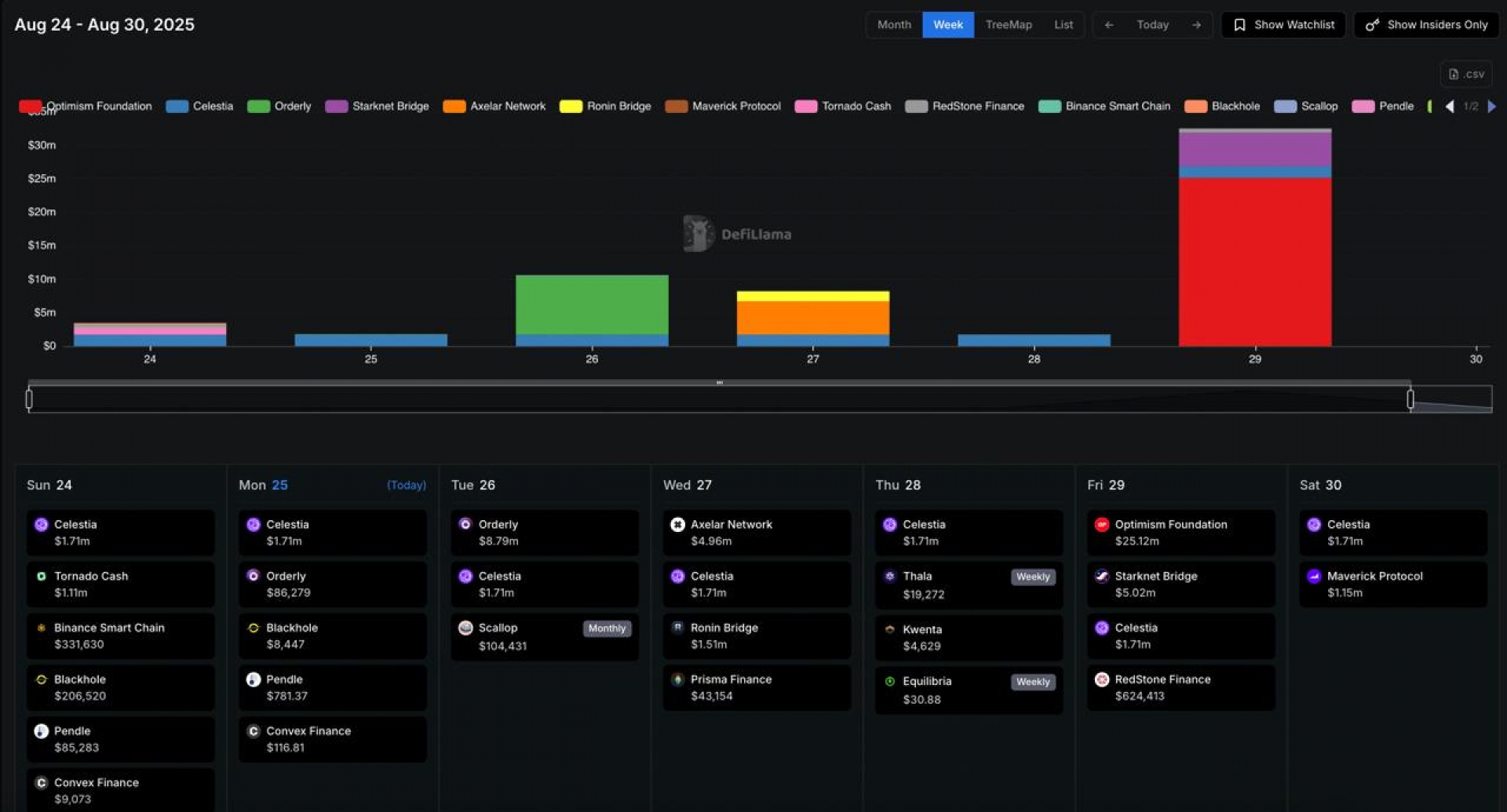Go to next legend page arrow
This screenshot has width=1507, height=812.
tap(1491, 107)
